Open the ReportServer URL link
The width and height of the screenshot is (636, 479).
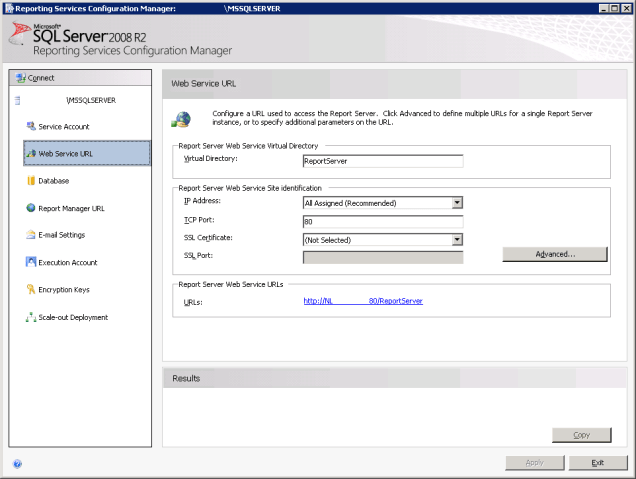click(363, 300)
